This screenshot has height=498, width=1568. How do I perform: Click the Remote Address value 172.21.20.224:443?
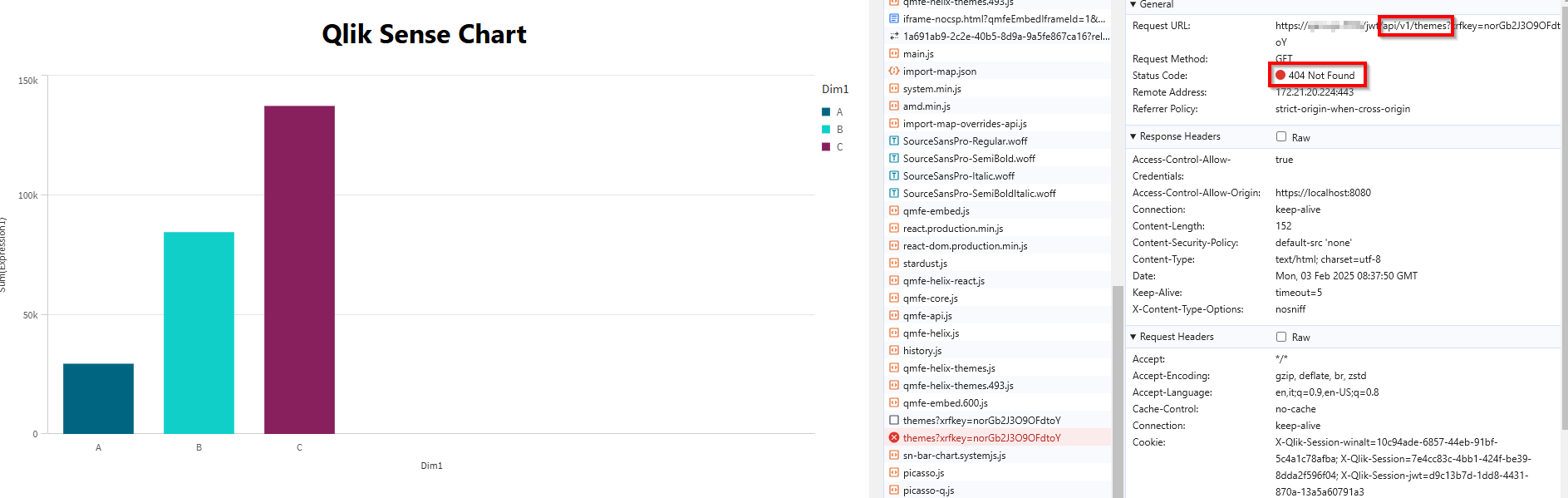tap(1315, 92)
